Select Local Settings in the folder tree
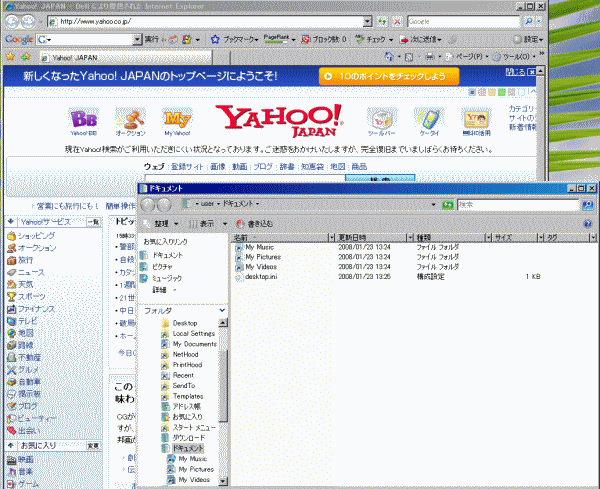 tap(194, 333)
